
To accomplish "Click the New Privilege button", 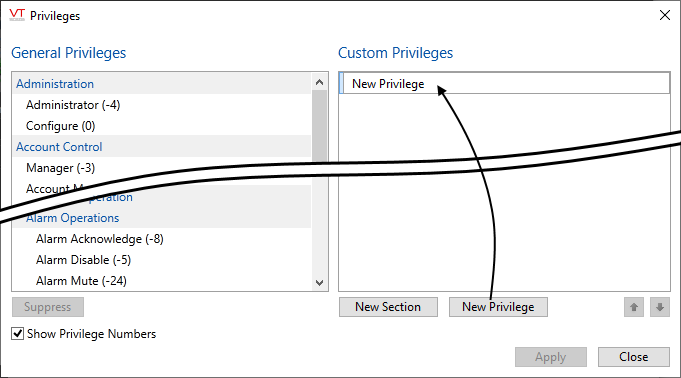I will (498, 307).
